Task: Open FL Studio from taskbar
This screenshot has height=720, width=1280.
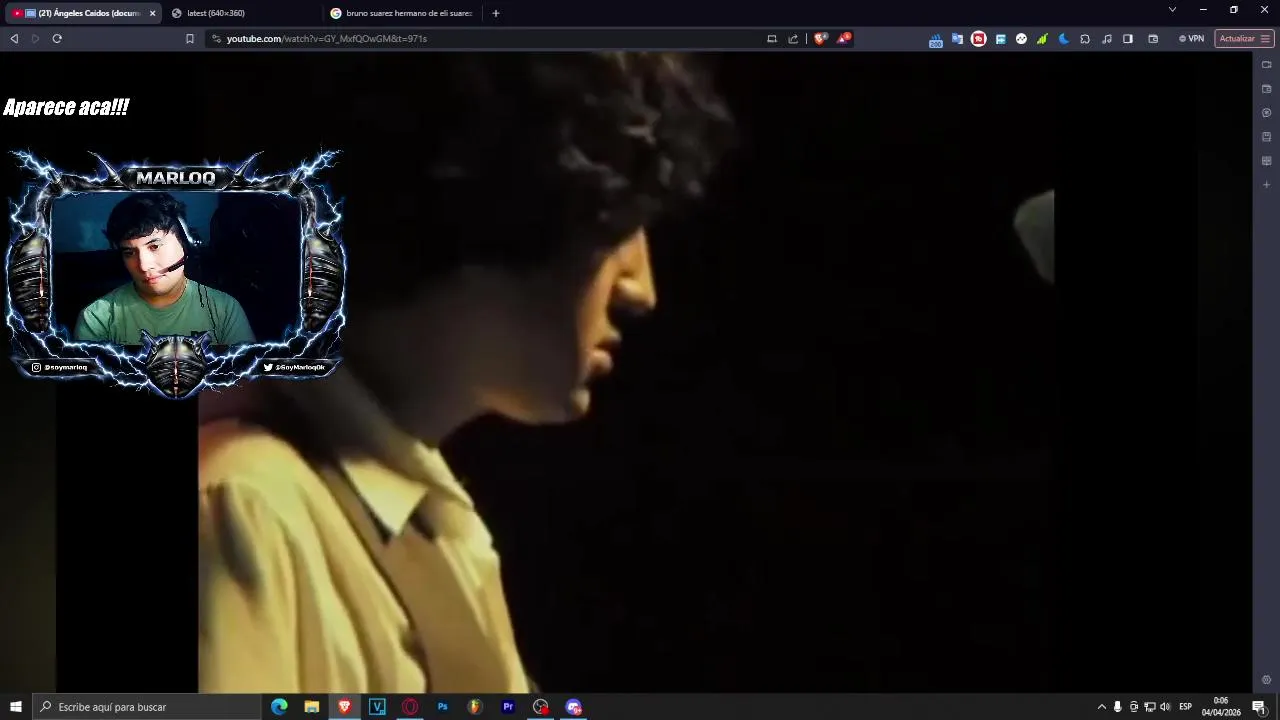Action: point(475,707)
